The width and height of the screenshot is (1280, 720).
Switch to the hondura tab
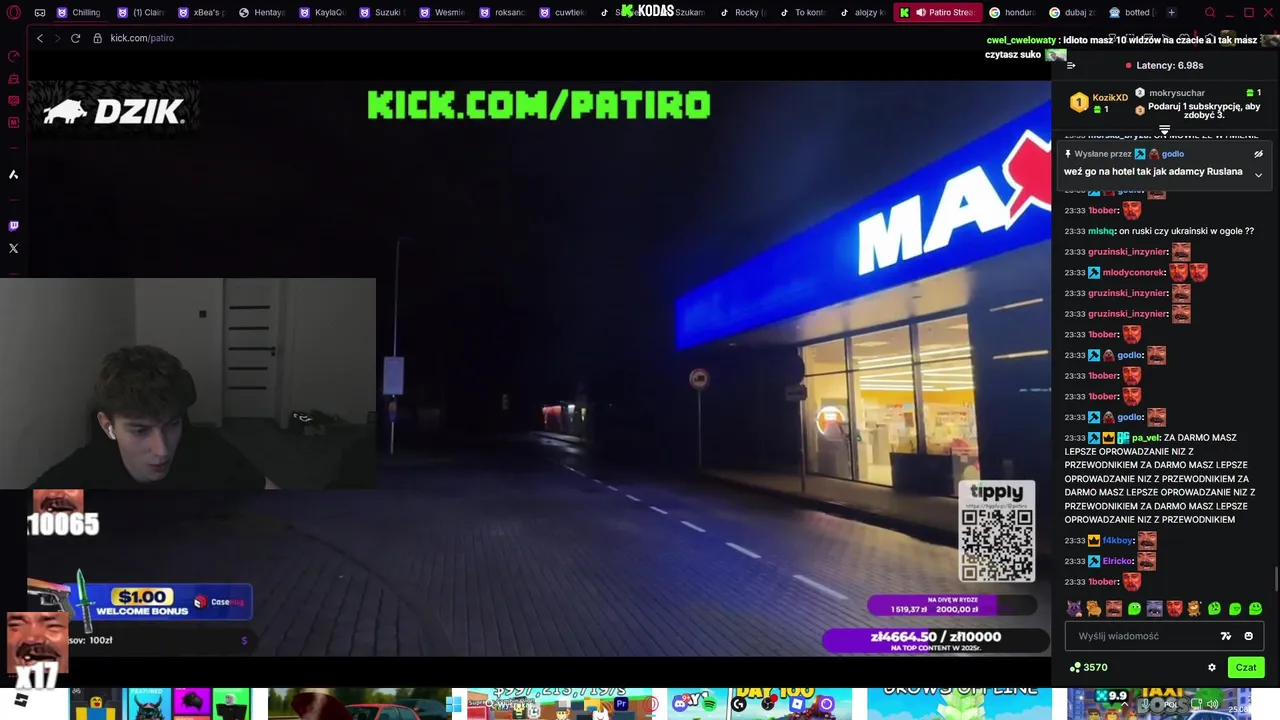[x=1013, y=12]
